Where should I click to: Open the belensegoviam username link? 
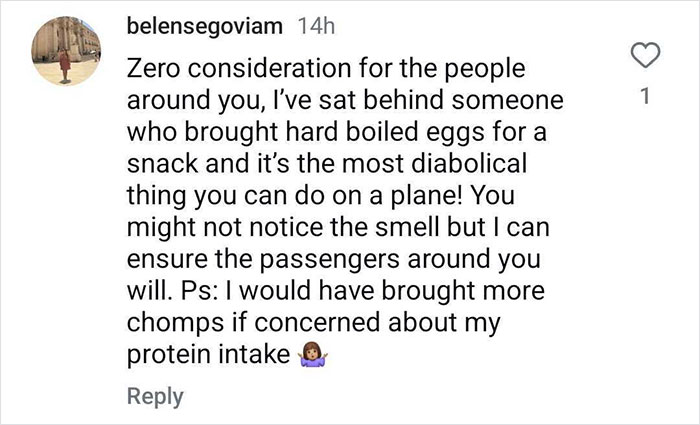pyautogui.click(x=206, y=29)
